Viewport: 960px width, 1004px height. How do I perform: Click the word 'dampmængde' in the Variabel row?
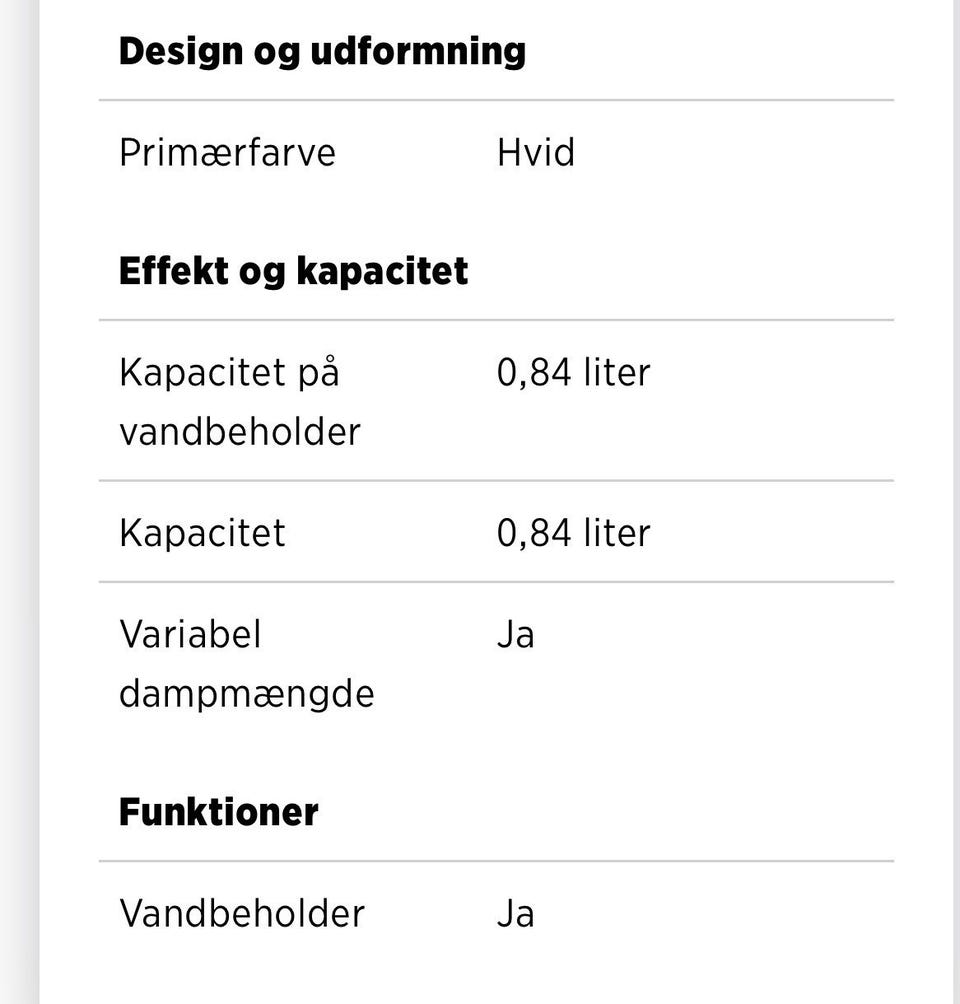click(x=247, y=695)
